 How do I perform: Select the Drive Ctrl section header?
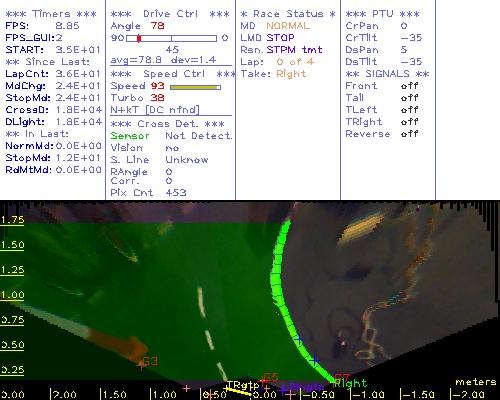pyautogui.click(x=170, y=14)
